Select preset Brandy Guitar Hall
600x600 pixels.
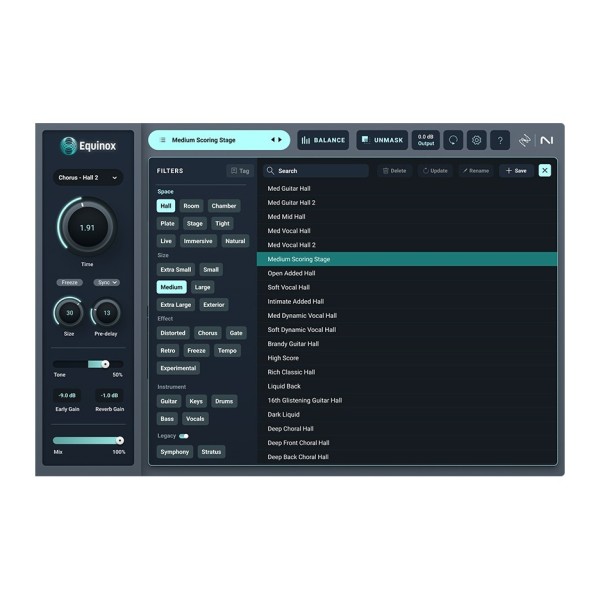[x=407, y=344]
